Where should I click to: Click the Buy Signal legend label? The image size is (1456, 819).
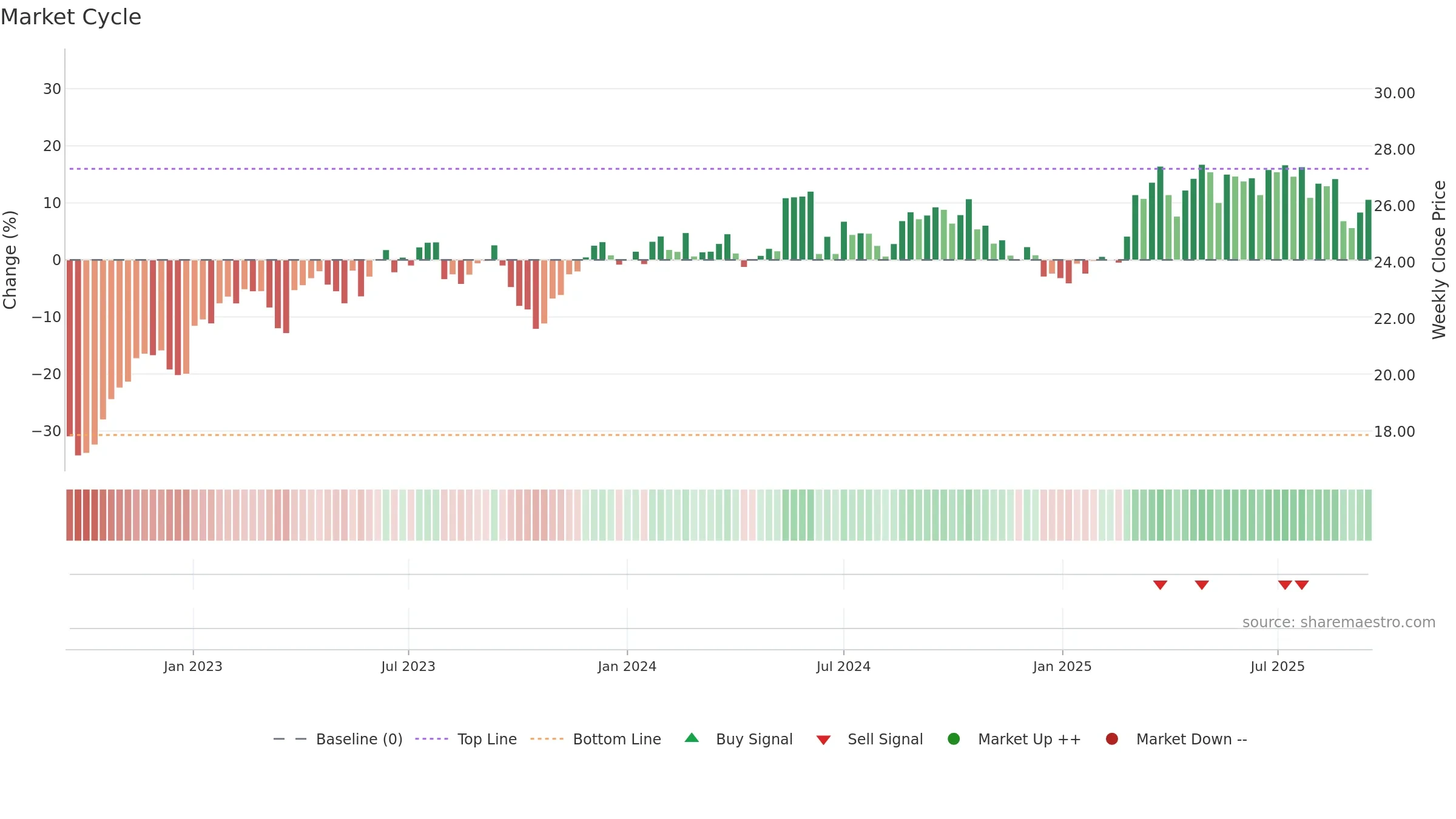754,739
